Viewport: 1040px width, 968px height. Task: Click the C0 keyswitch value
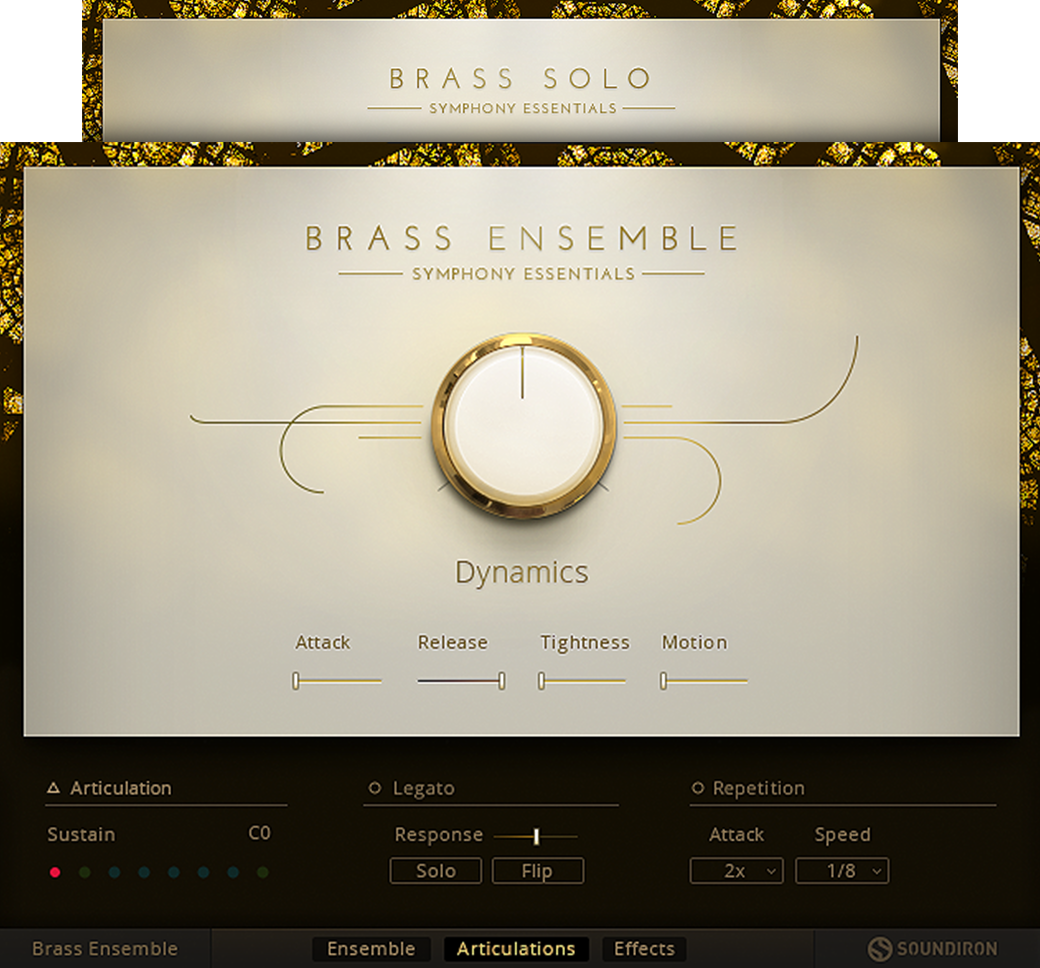tap(259, 833)
